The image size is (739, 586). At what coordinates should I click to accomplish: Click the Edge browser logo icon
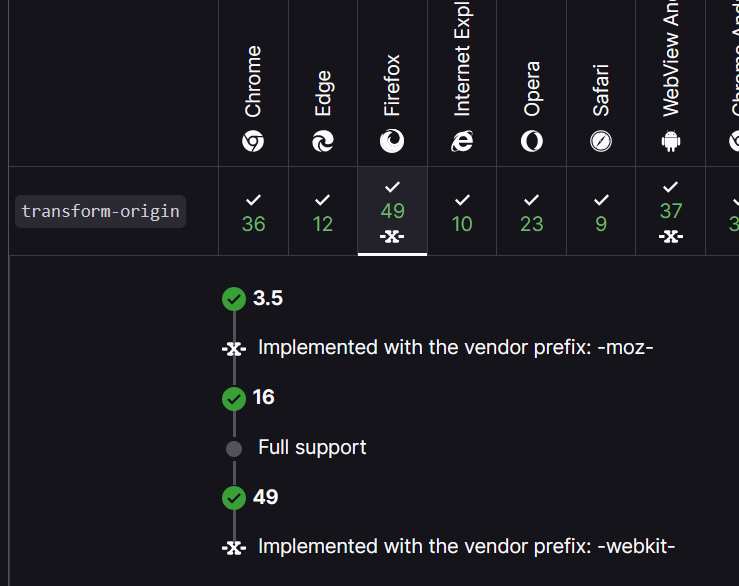click(323, 142)
